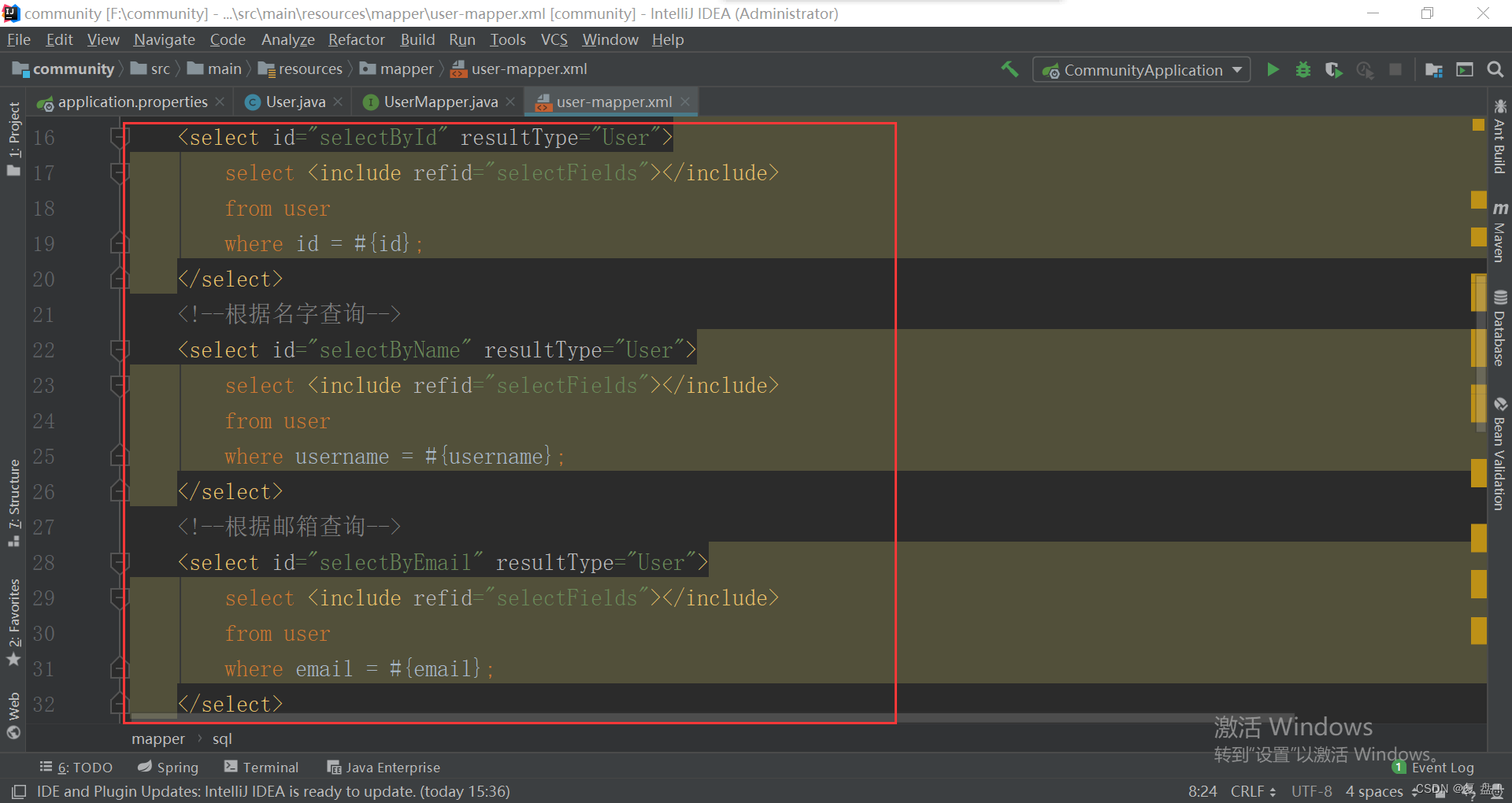Open the Event Log
The height and width of the screenshot is (803, 1512).
1433,768
